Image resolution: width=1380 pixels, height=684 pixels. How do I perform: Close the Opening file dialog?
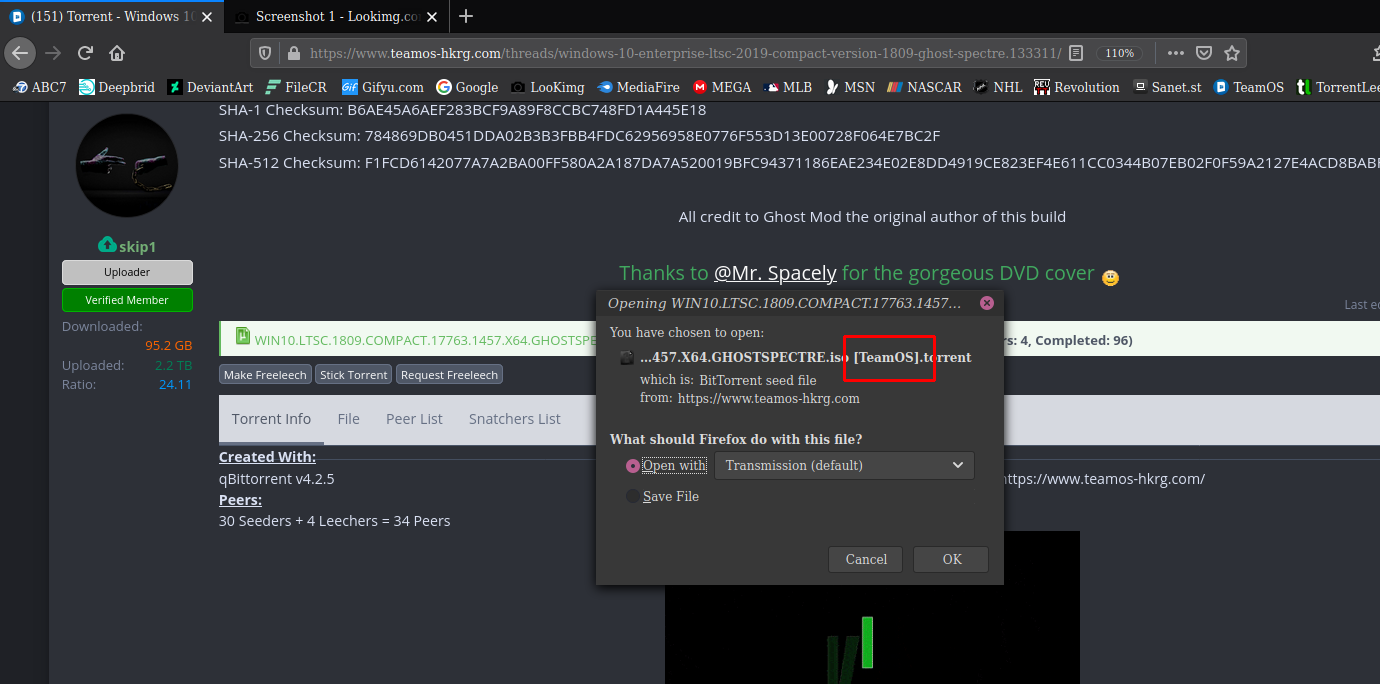(986, 303)
